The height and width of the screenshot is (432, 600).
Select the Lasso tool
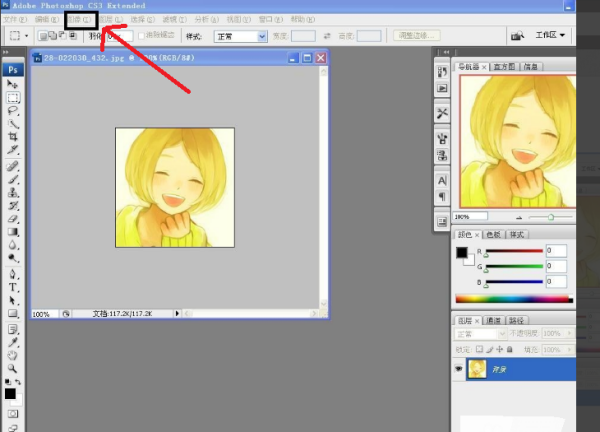(x=13, y=111)
